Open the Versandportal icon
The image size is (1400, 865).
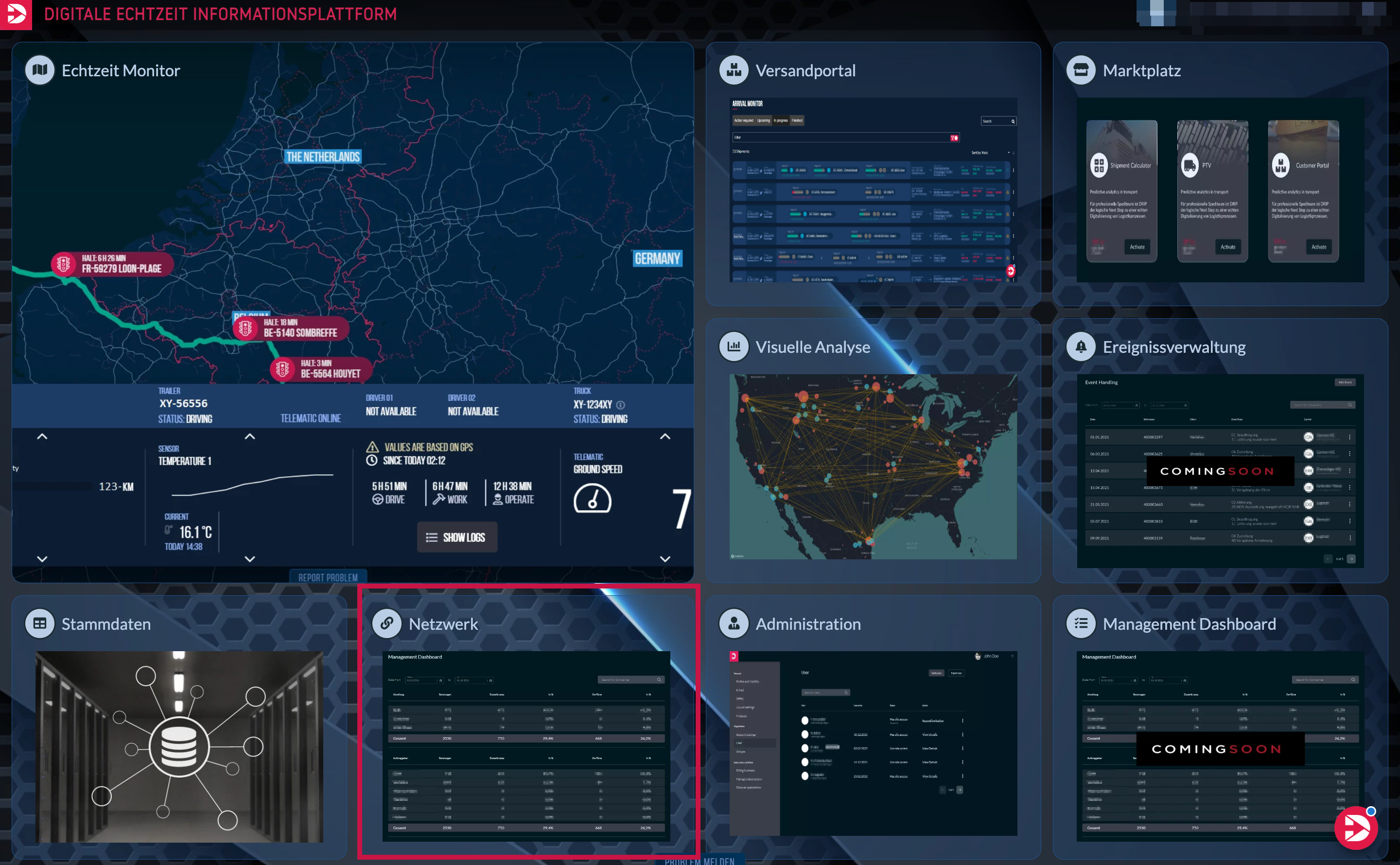click(734, 70)
